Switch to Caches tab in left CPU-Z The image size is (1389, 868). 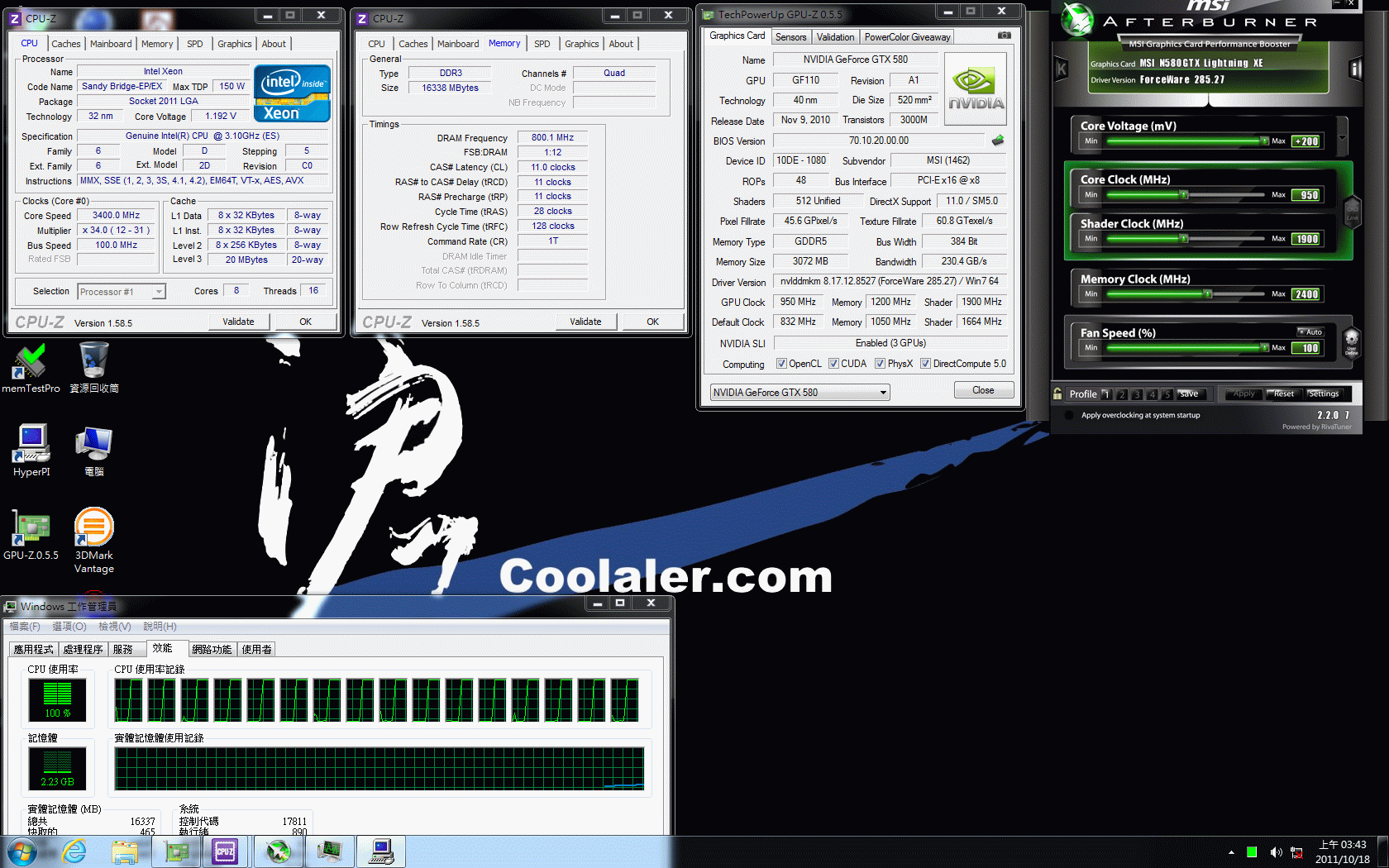[x=66, y=44]
